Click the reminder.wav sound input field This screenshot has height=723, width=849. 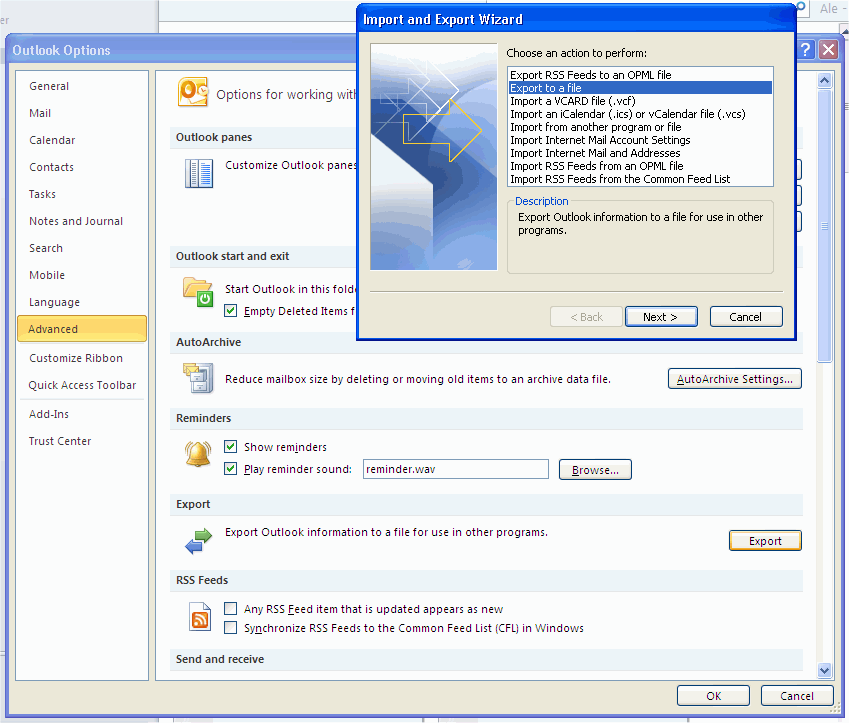[455, 469]
